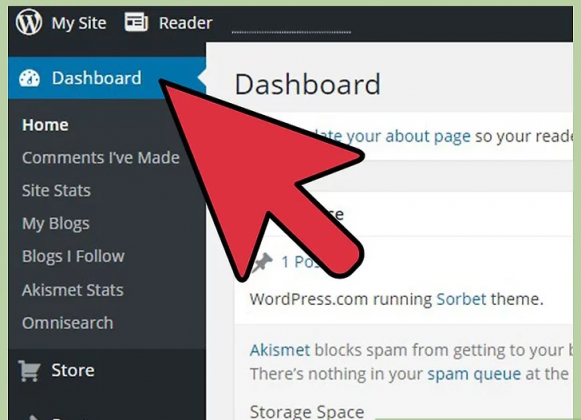Expand the Store sidebar section
Screen dimensions: 581x420
[x=73, y=370]
